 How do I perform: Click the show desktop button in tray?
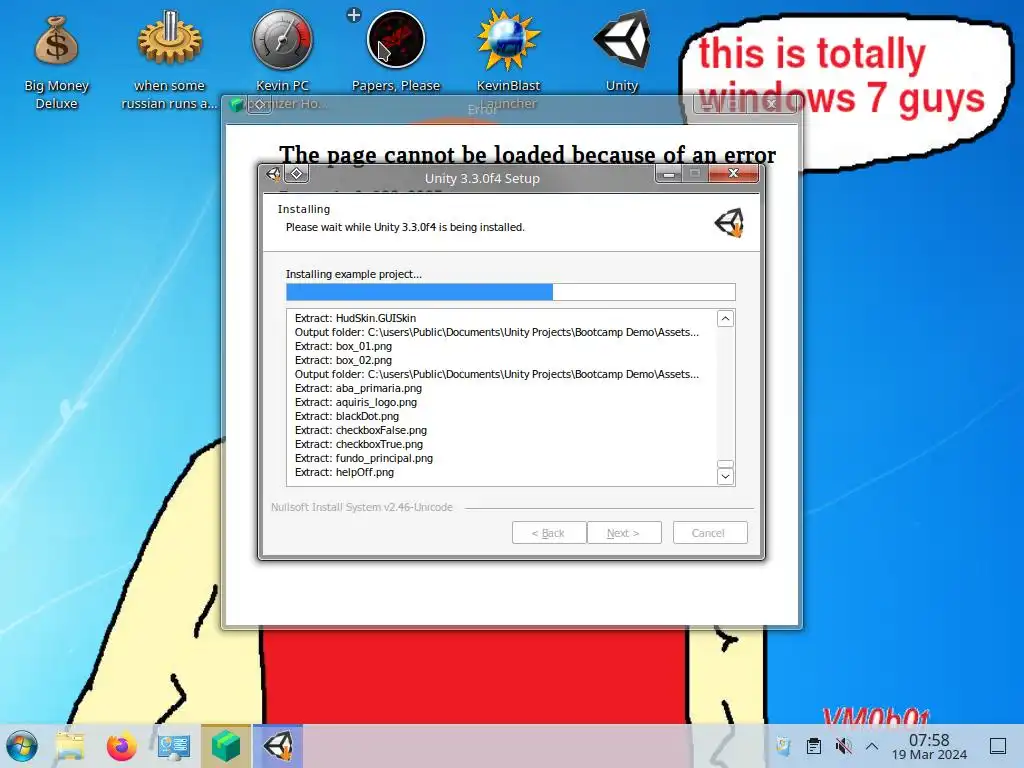pyautogui.click(x=998, y=746)
